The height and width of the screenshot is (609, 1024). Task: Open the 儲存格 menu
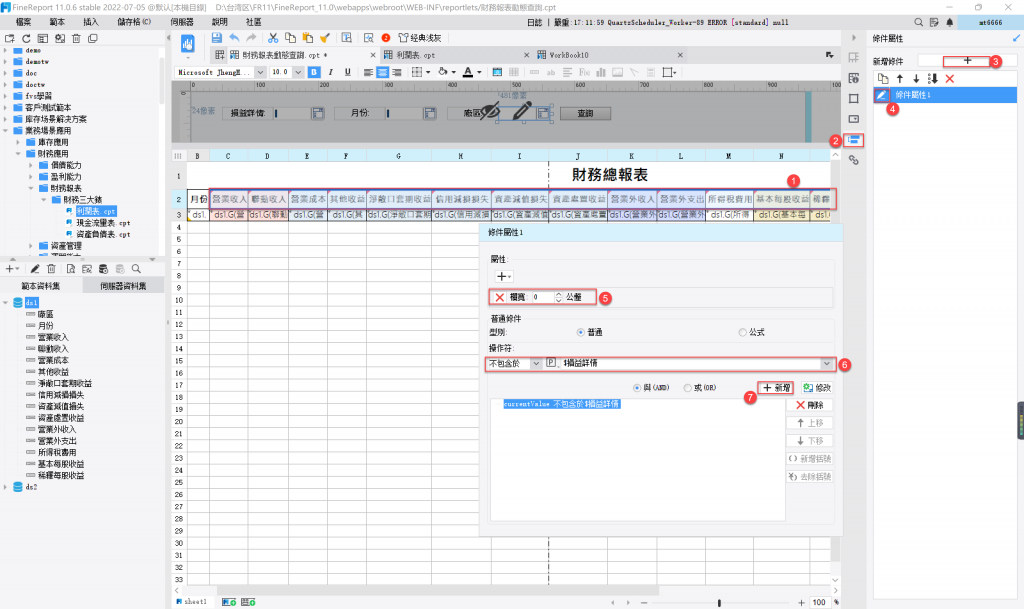coord(134,22)
